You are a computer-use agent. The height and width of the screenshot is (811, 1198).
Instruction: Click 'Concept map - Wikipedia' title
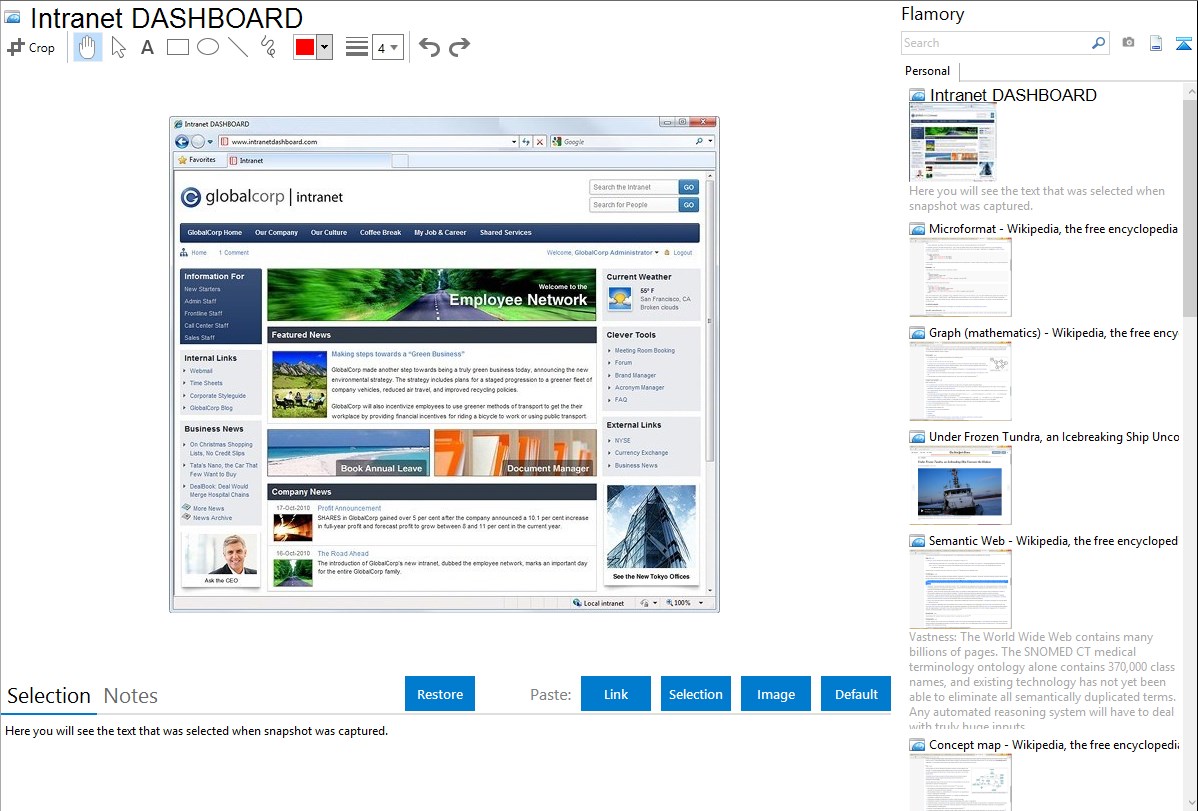pos(1054,744)
